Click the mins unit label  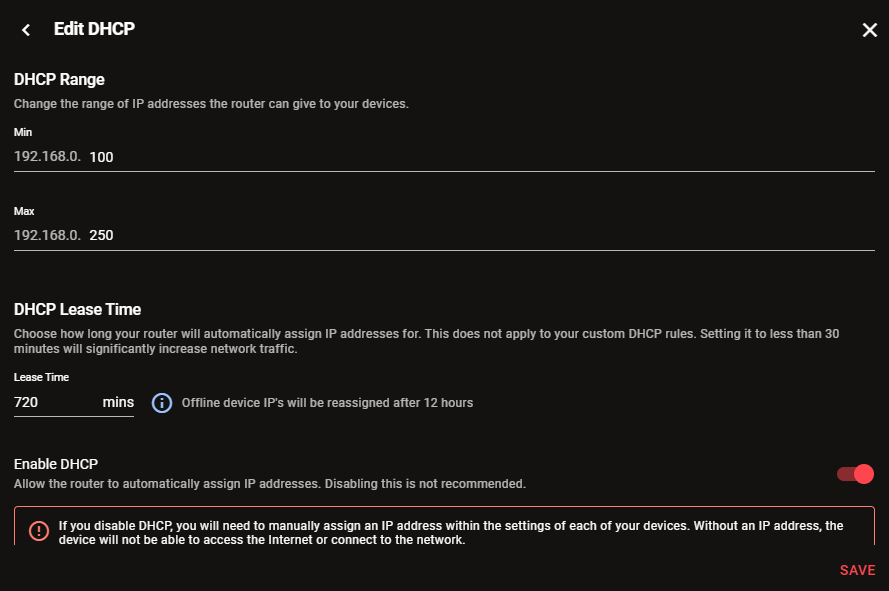click(x=118, y=402)
